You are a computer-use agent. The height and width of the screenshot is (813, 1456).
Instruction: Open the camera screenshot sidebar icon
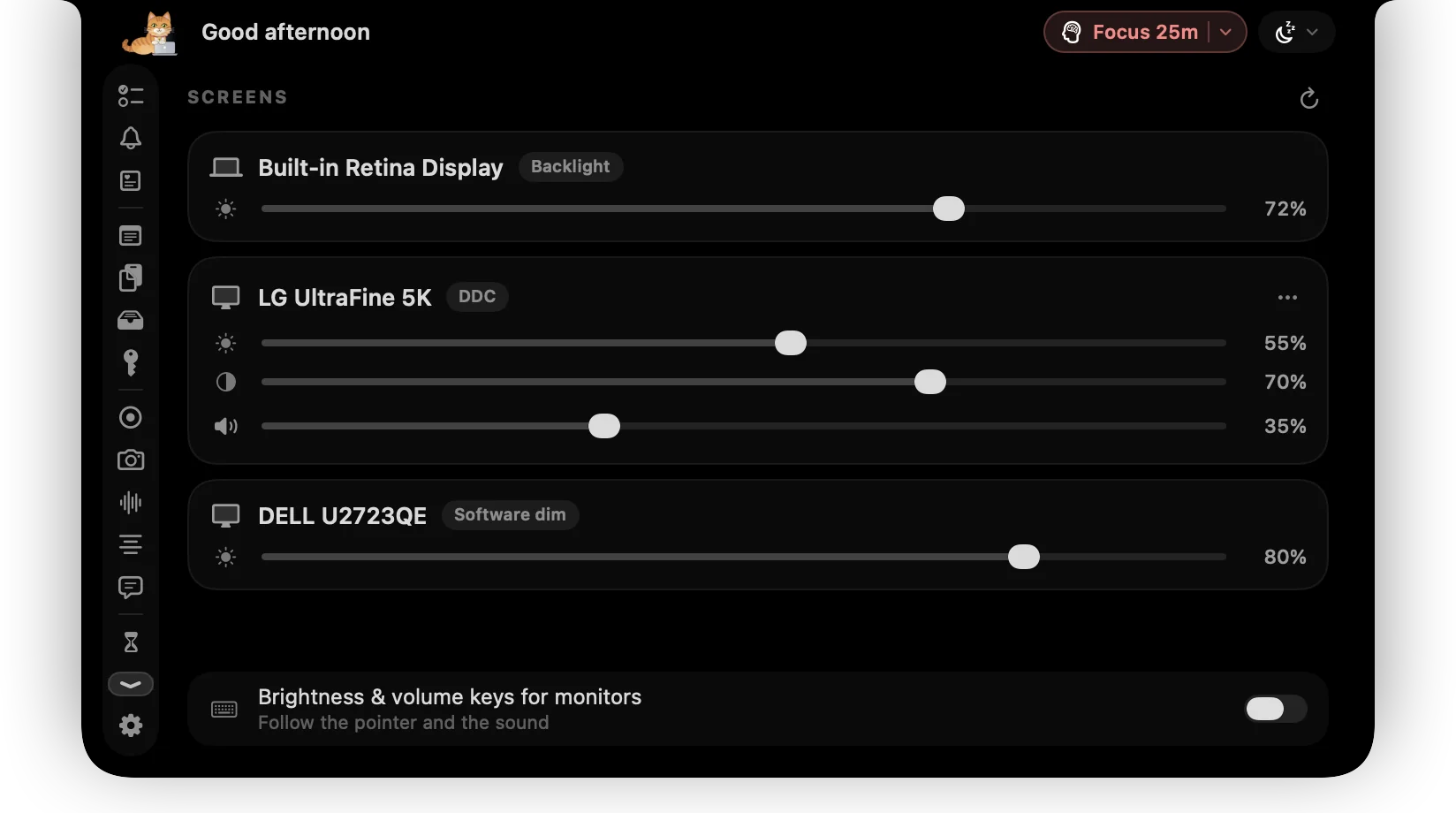pyautogui.click(x=131, y=460)
